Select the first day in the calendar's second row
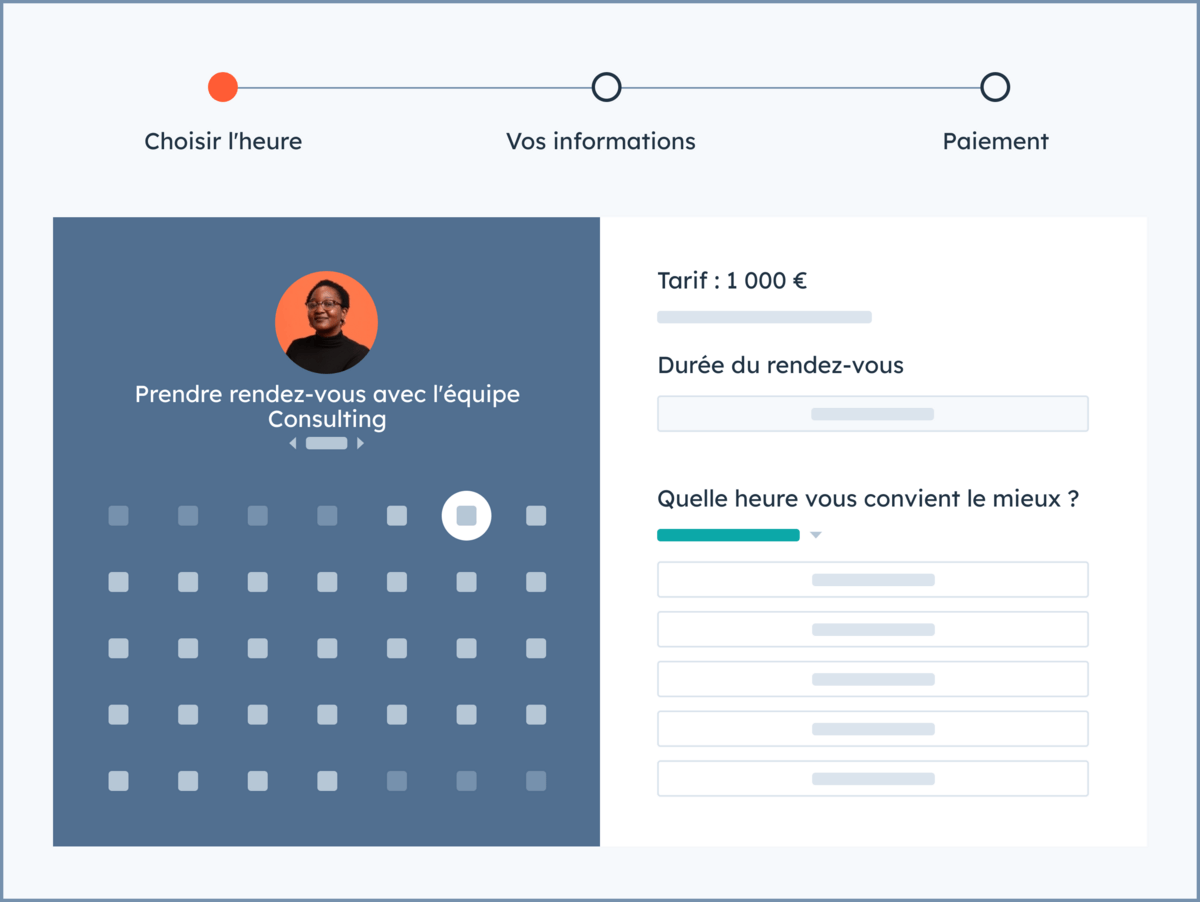This screenshot has height=902, width=1200. [x=118, y=582]
